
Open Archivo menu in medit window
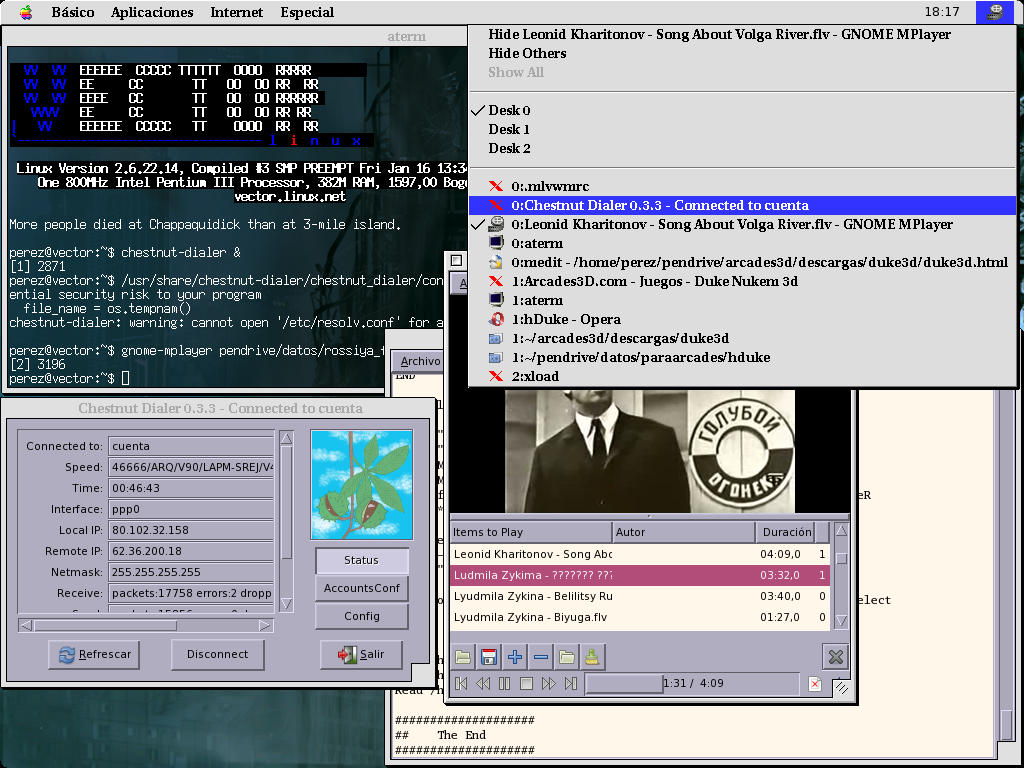[421, 360]
